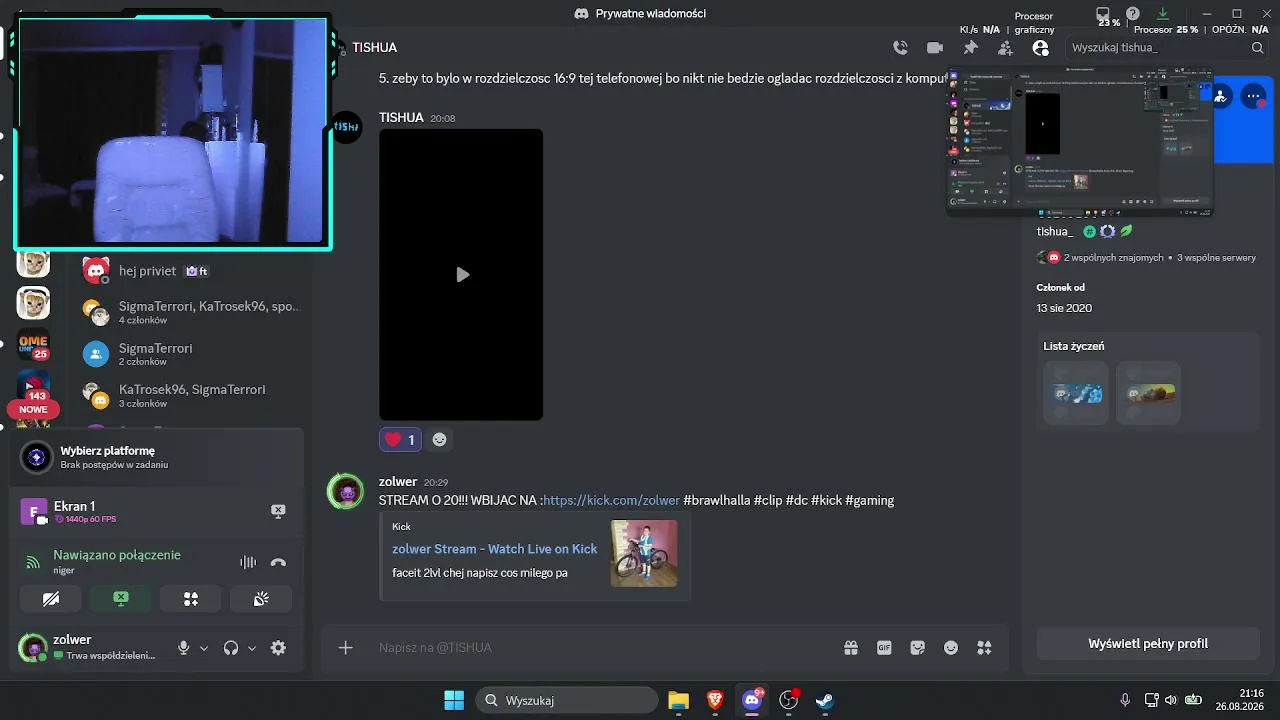1280x720 pixels.
Task: Open the Discord help icon
Action: click(1133, 14)
